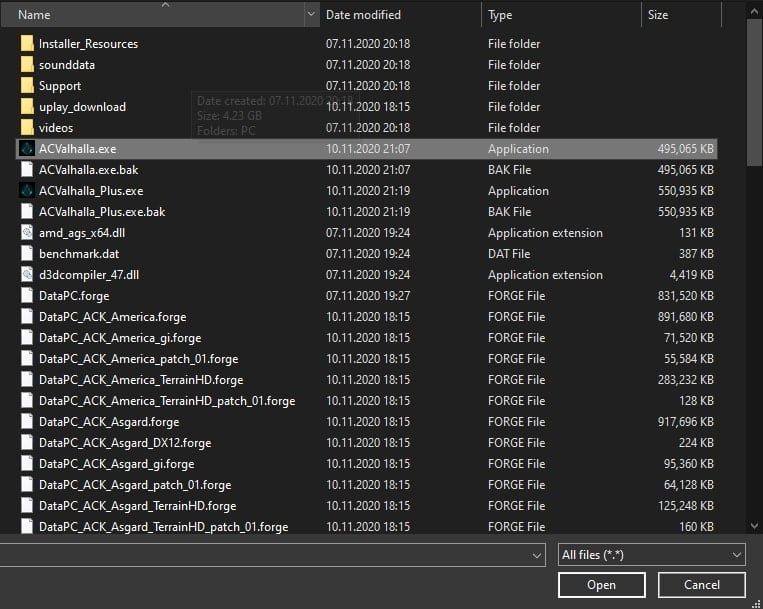Click the date 07.11.2020 19:27

(368, 296)
